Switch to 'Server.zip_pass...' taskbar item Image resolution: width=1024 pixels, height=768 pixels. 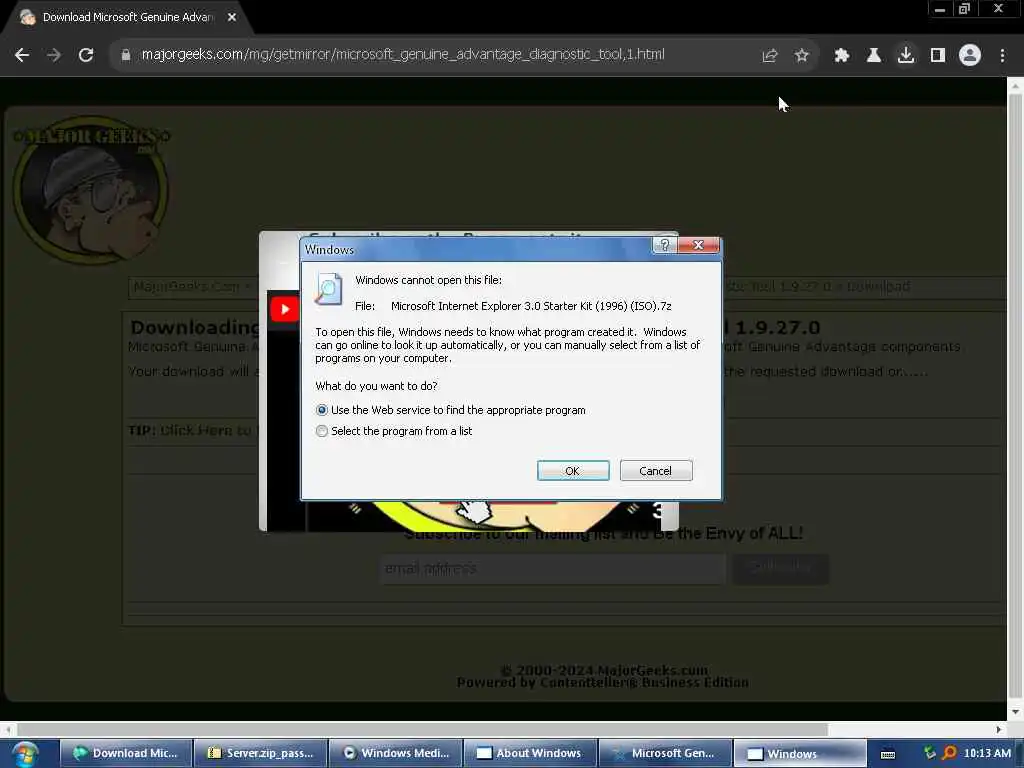261,753
